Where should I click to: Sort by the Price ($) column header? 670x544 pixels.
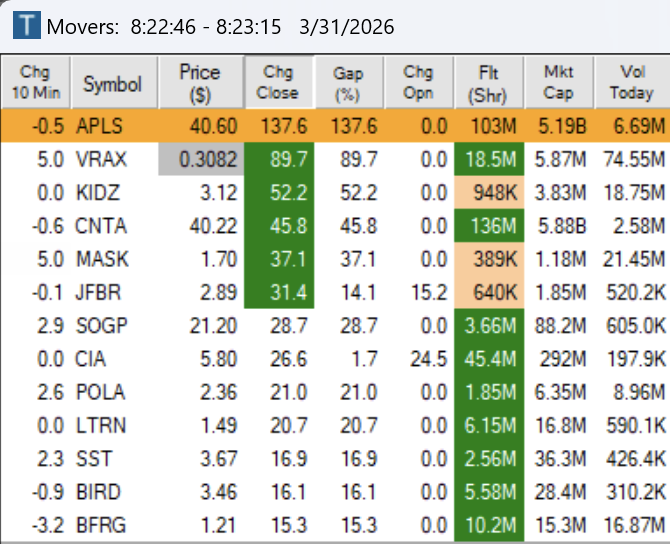[201, 82]
